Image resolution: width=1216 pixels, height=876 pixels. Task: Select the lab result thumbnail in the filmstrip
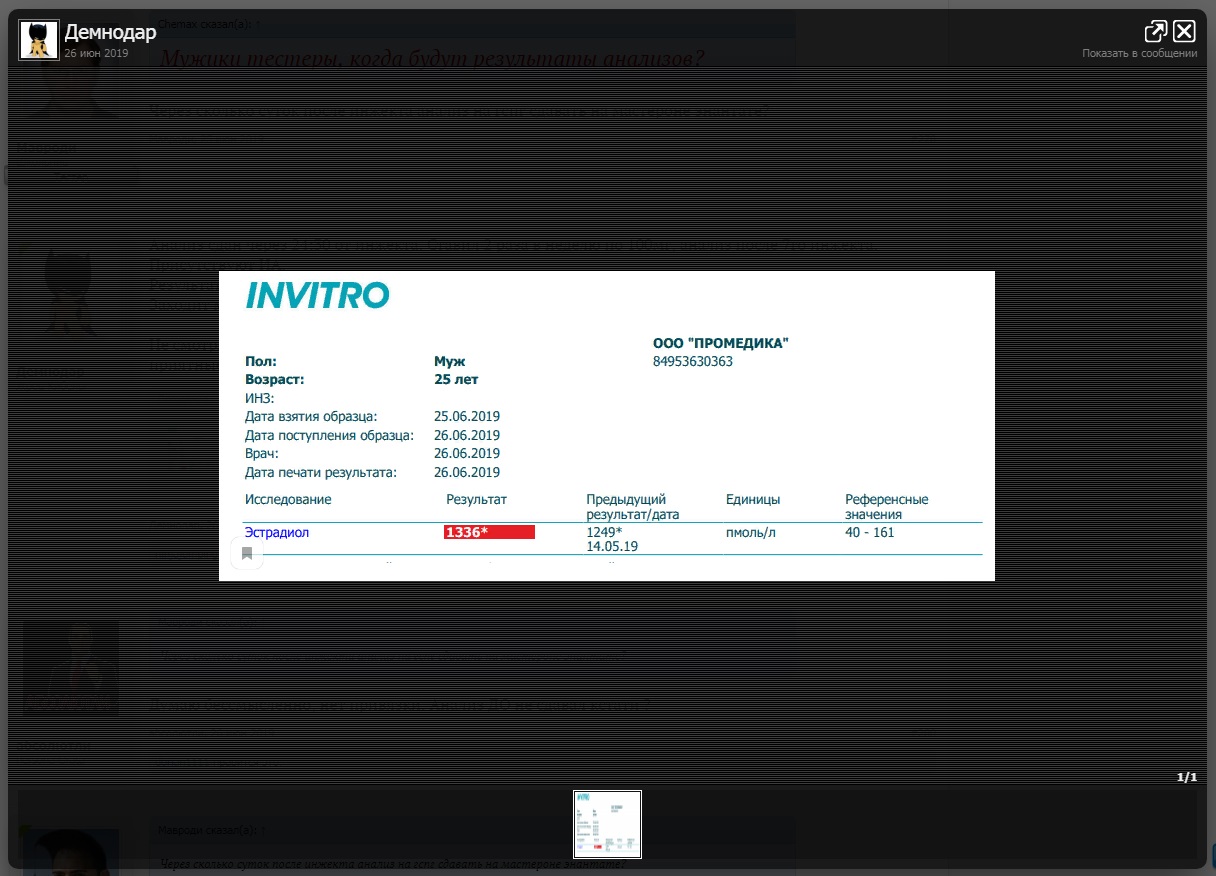(x=607, y=824)
